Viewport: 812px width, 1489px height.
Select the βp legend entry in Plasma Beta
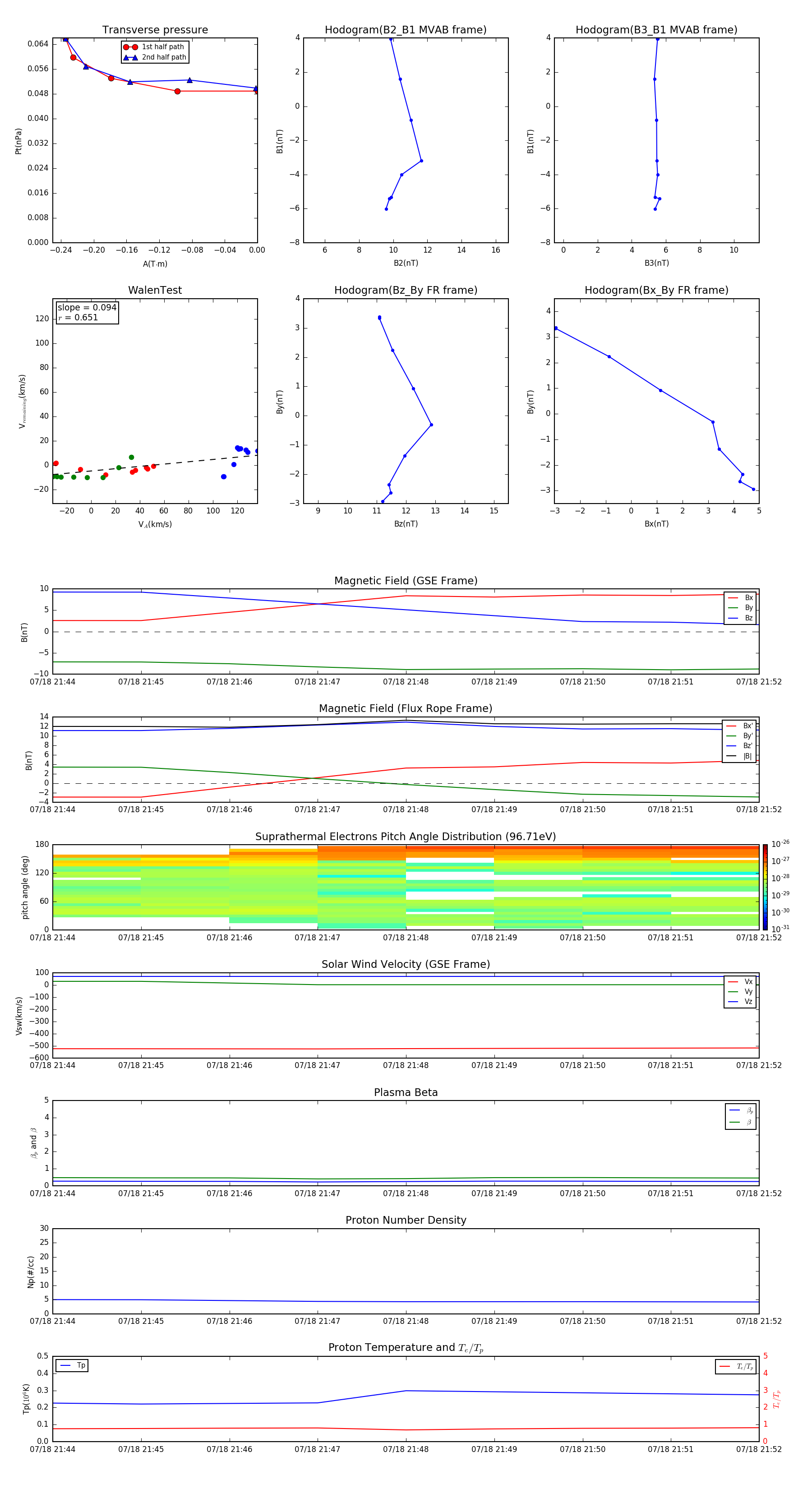point(741,1110)
